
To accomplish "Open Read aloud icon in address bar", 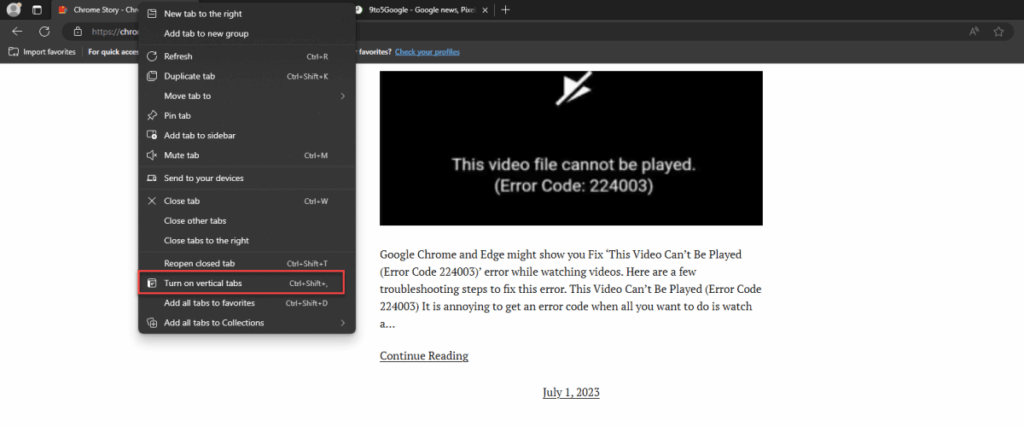I will click(x=974, y=31).
